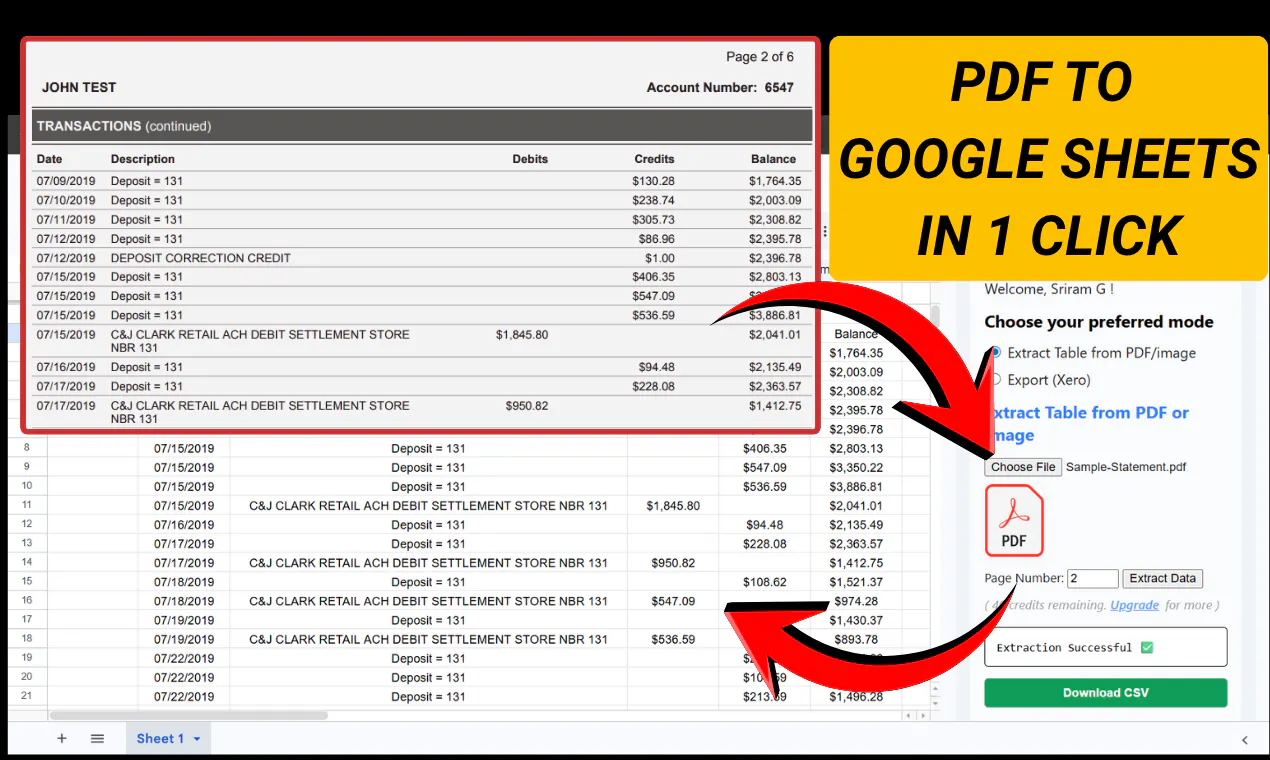
Task: Click the Page Number input field
Action: [1092, 578]
